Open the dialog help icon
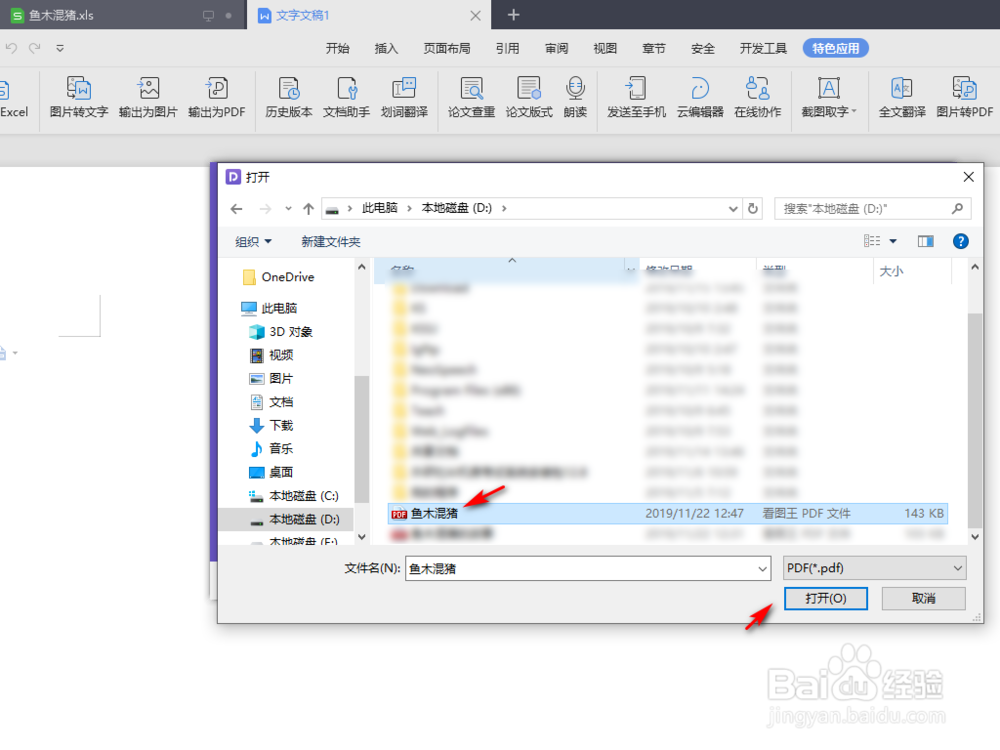The image size is (1000, 750). [960, 241]
